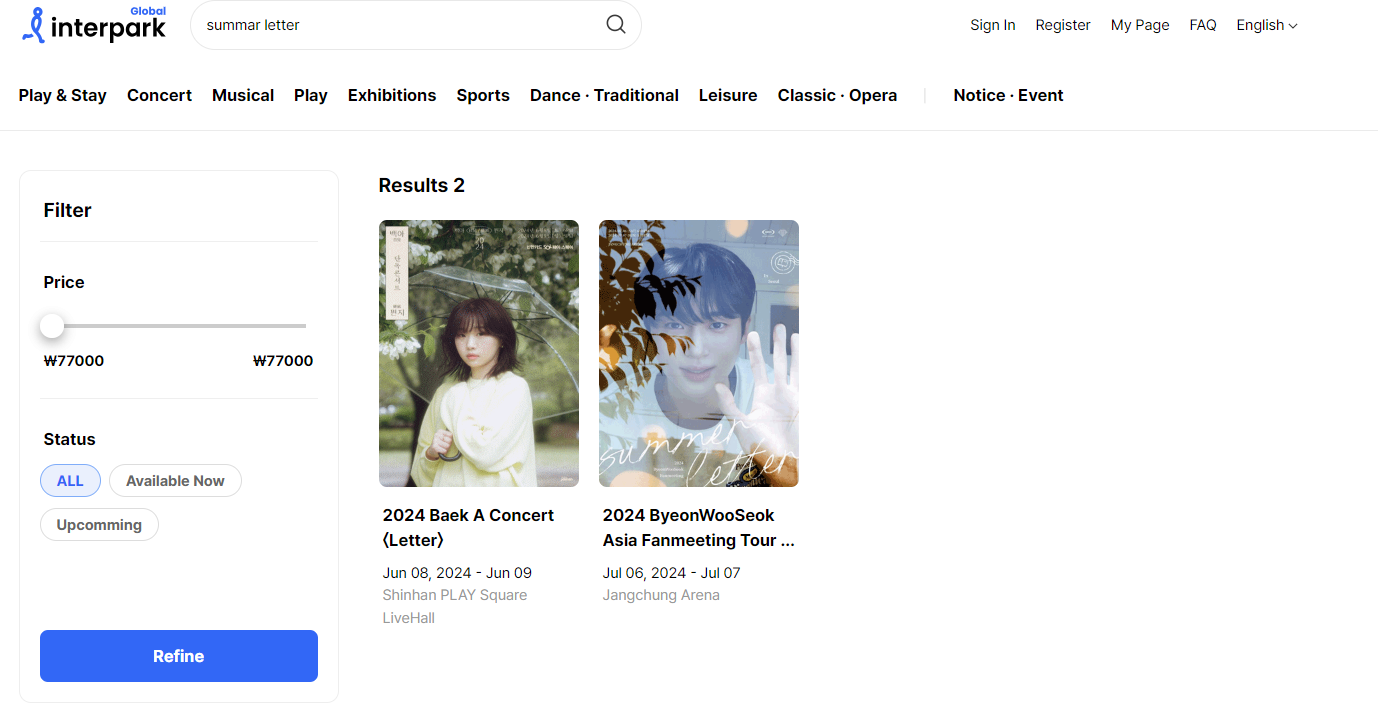Screen dimensions: 1378x714
Task: Click the search magnifier icon
Action: tap(616, 25)
